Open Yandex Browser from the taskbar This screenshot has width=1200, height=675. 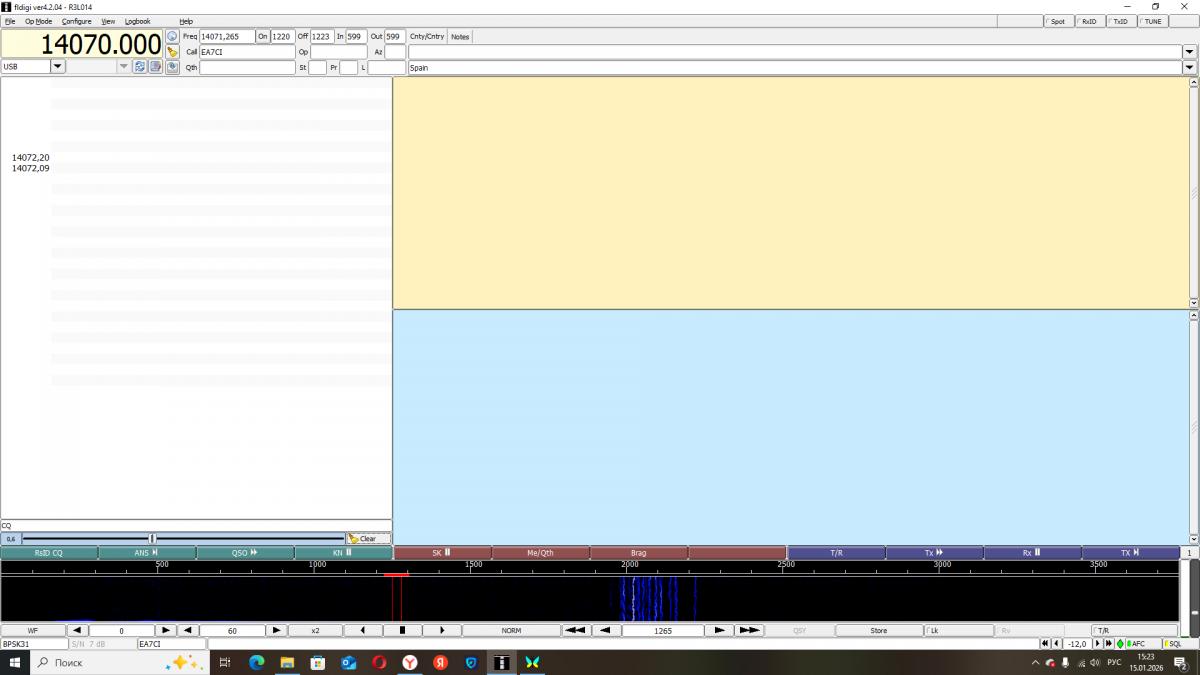point(410,662)
